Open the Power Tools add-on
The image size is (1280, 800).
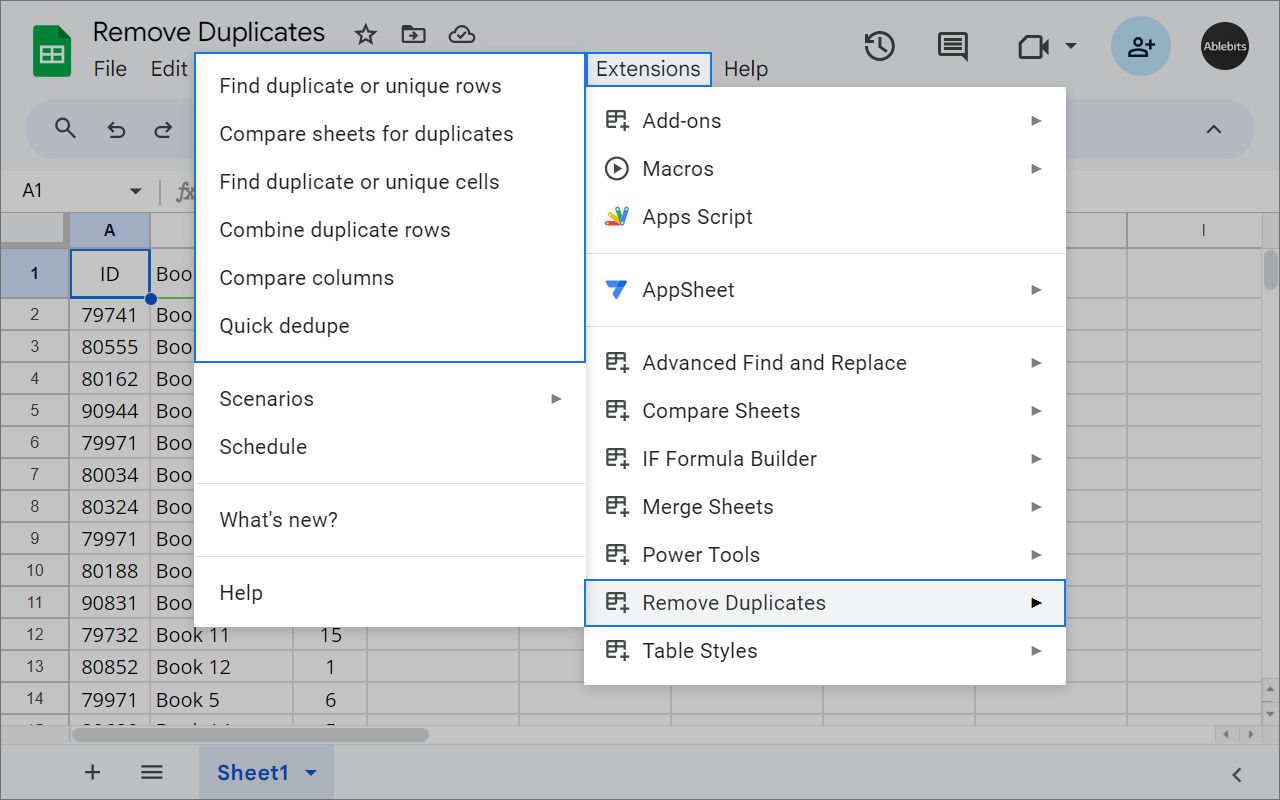(x=825, y=555)
